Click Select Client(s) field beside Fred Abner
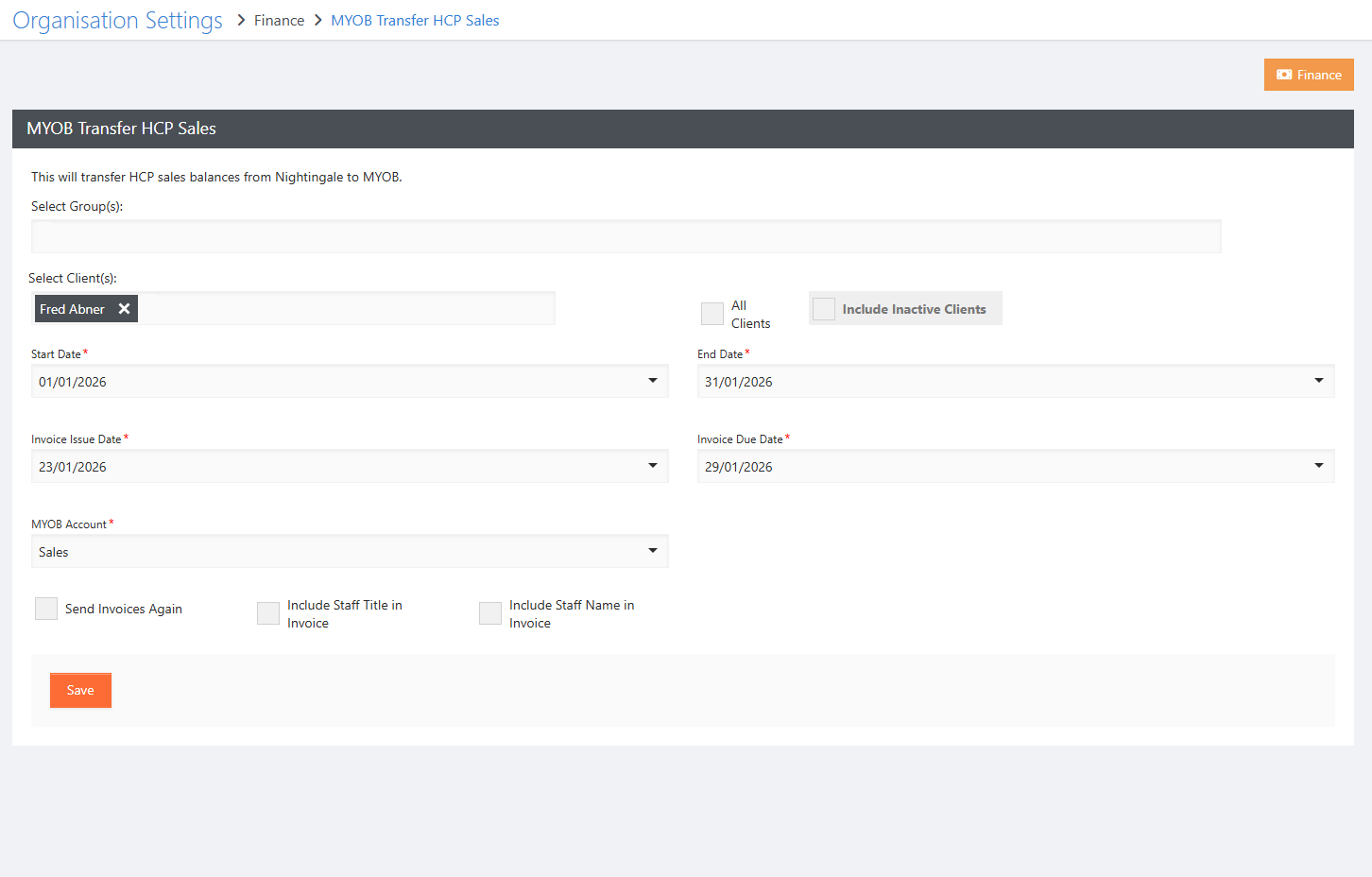Viewport: 1372px width, 877px height. [x=346, y=309]
